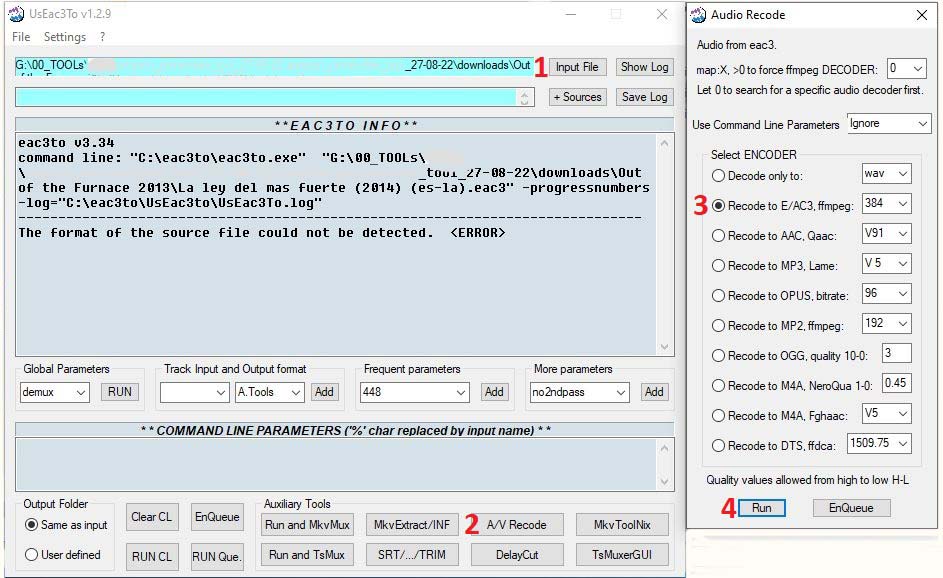Click Run and MkvMux button
This screenshot has width=943, height=578.
[307, 525]
